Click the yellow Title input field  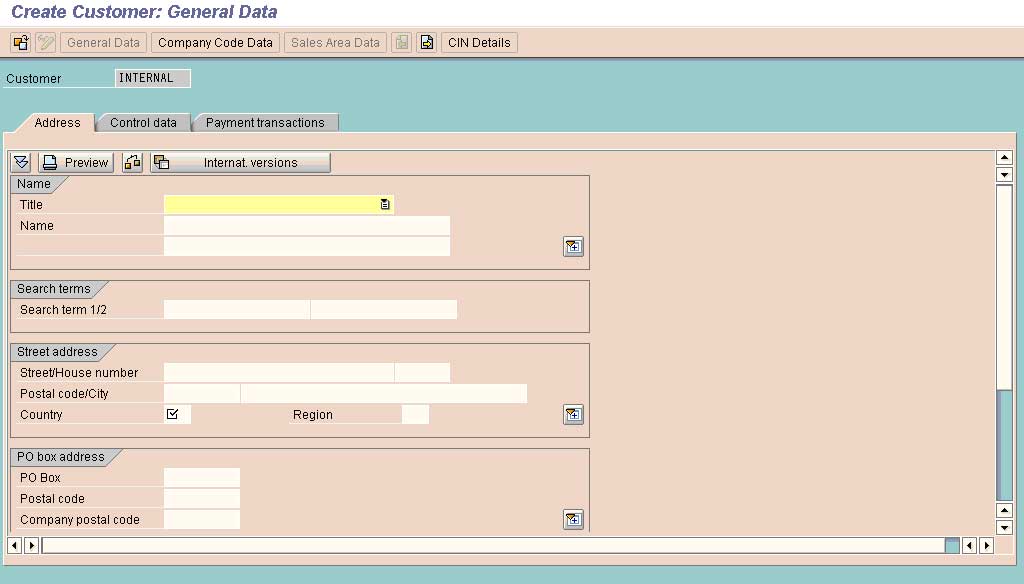click(278, 204)
